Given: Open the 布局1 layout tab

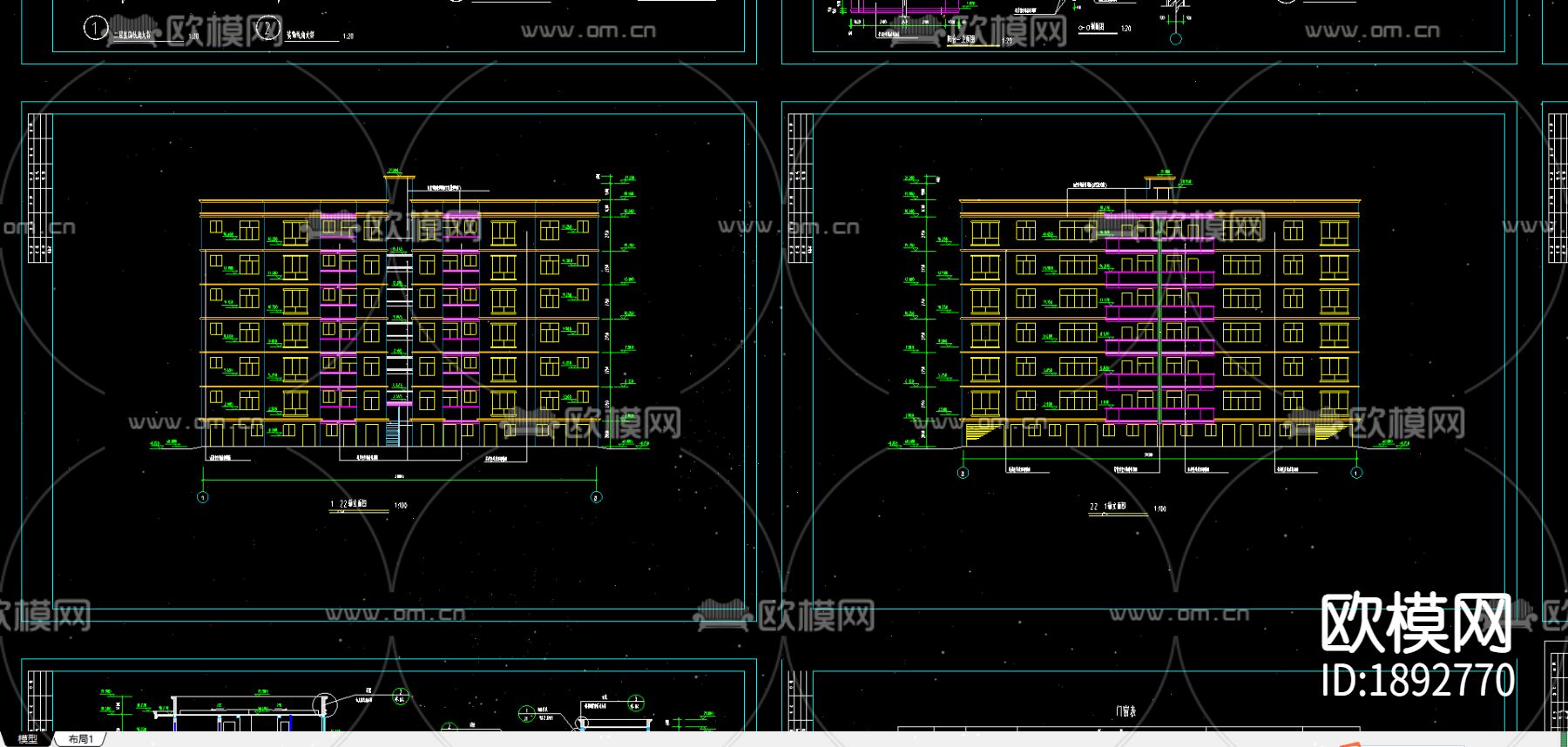Looking at the screenshot, I should coord(80,739).
